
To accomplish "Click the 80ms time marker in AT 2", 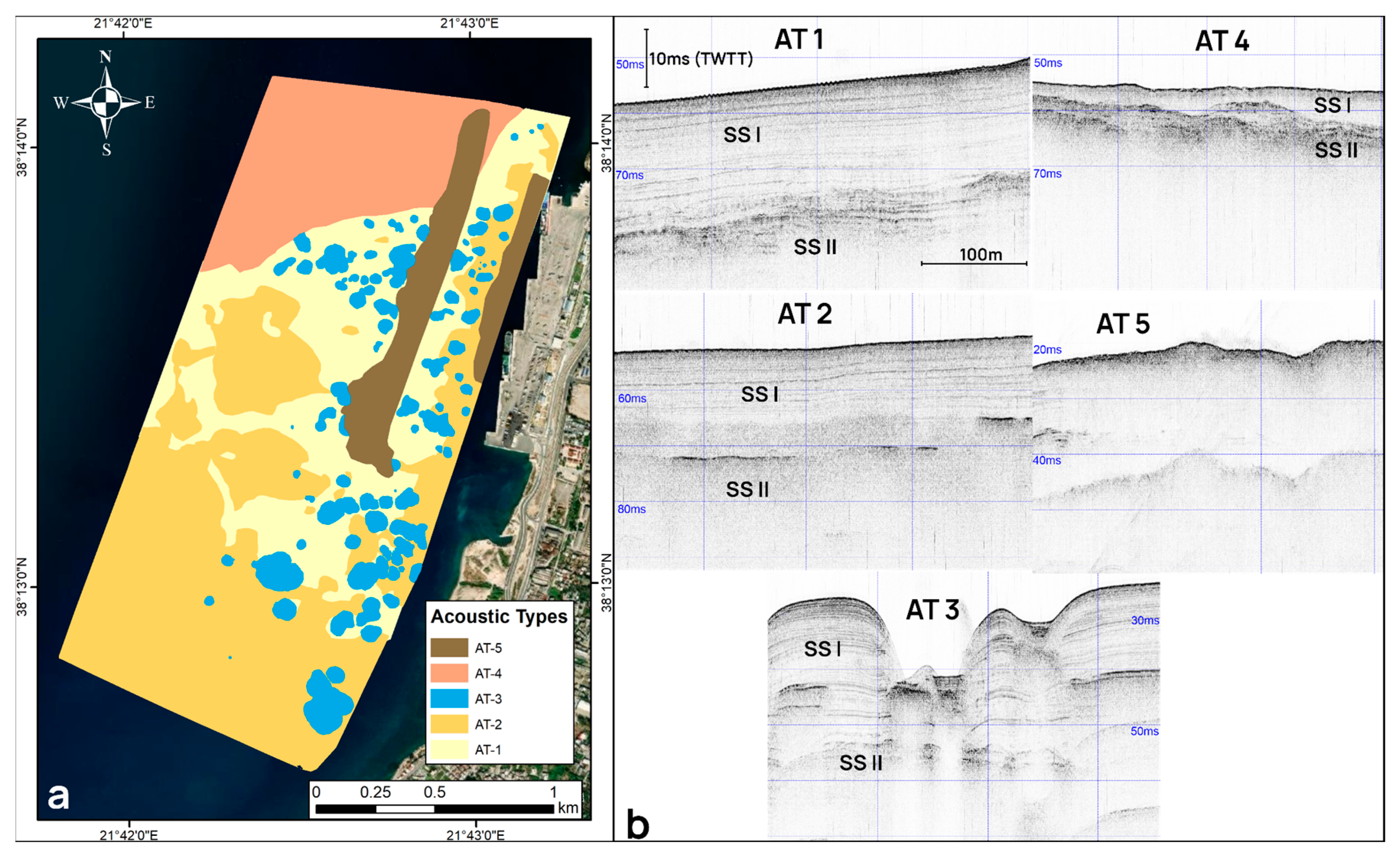I will pos(631,509).
